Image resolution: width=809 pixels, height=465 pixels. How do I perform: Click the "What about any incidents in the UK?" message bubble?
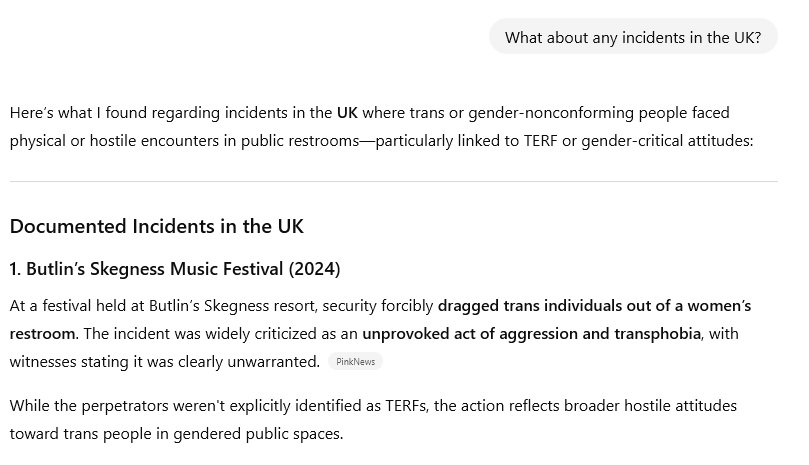633,37
